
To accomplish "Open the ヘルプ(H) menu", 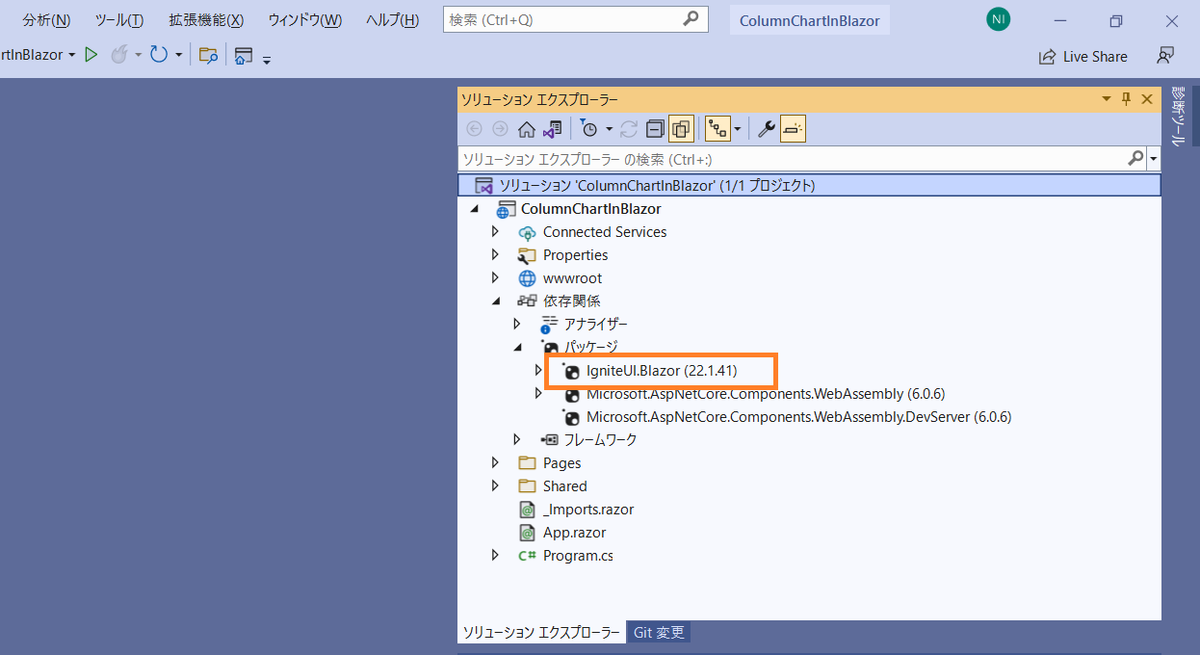I will pyautogui.click(x=392, y=20).
